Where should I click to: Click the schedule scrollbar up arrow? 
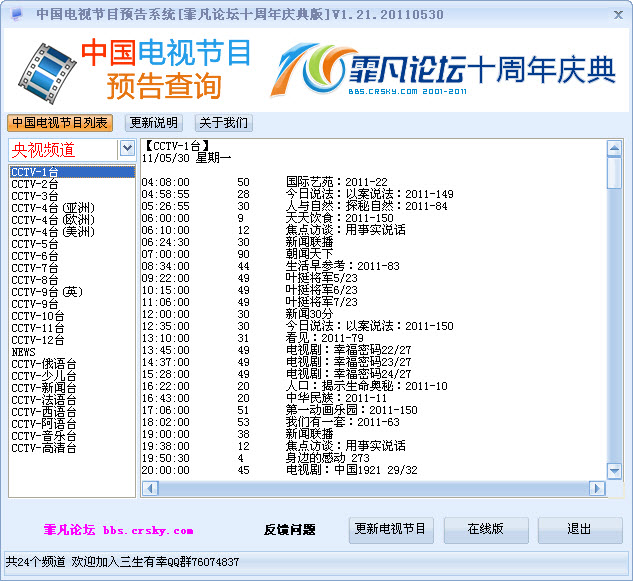(x=614, y=148)
